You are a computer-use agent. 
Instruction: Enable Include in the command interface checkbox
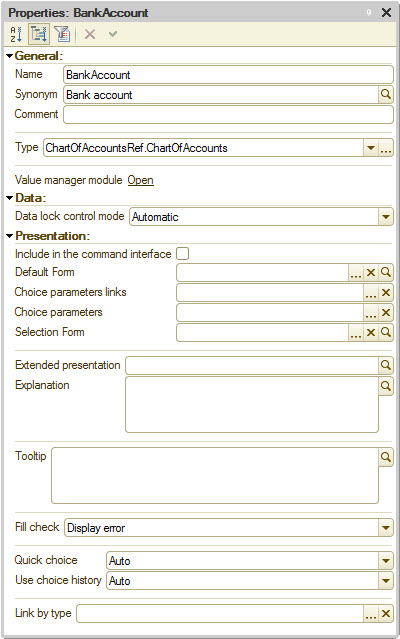tap(182, 253)
